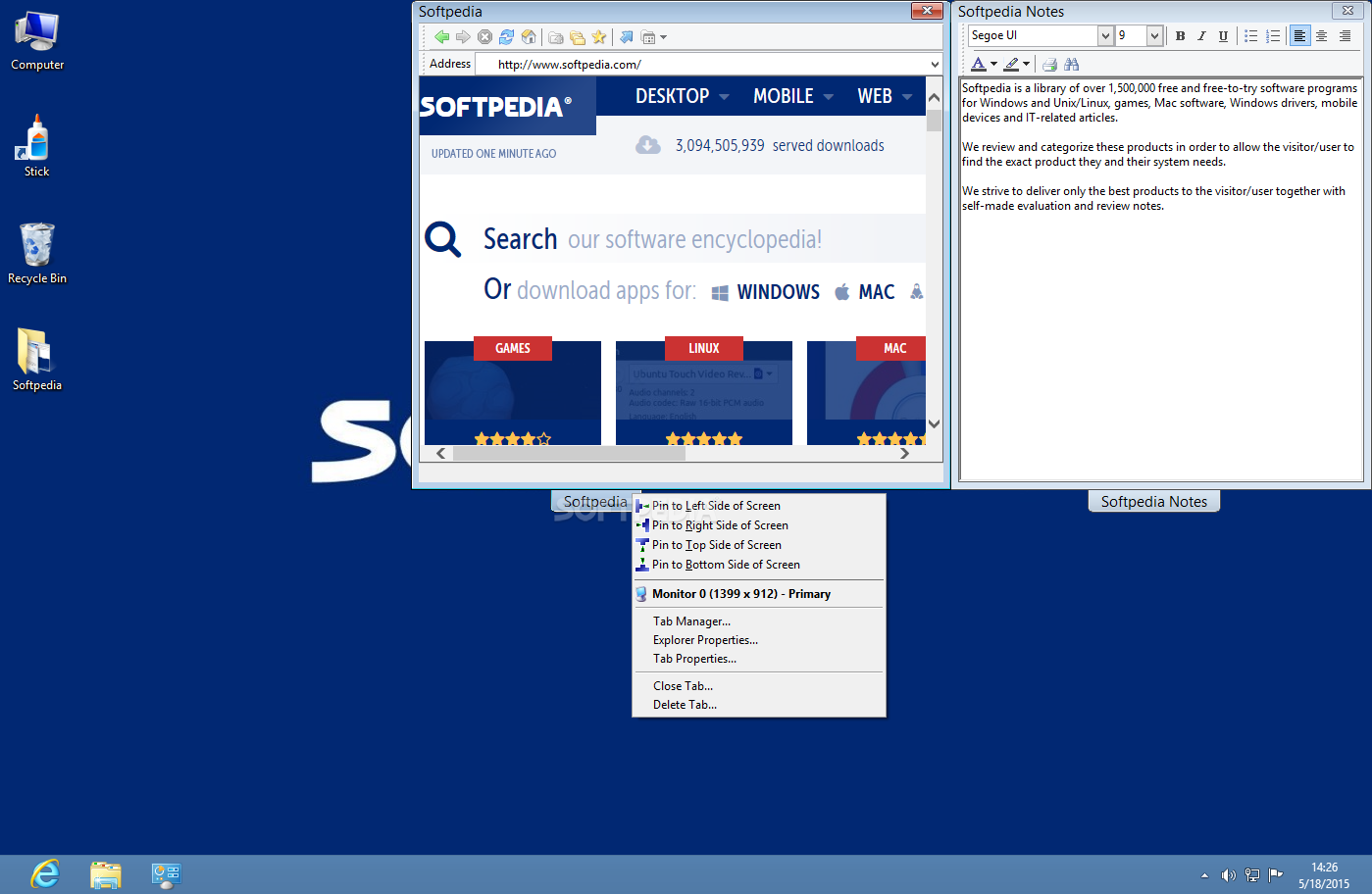Viewport: 1372px width, 894px height.
Task: Toggle numbered list in notes
Action: pyautogui.click(x=1273, y=36)
